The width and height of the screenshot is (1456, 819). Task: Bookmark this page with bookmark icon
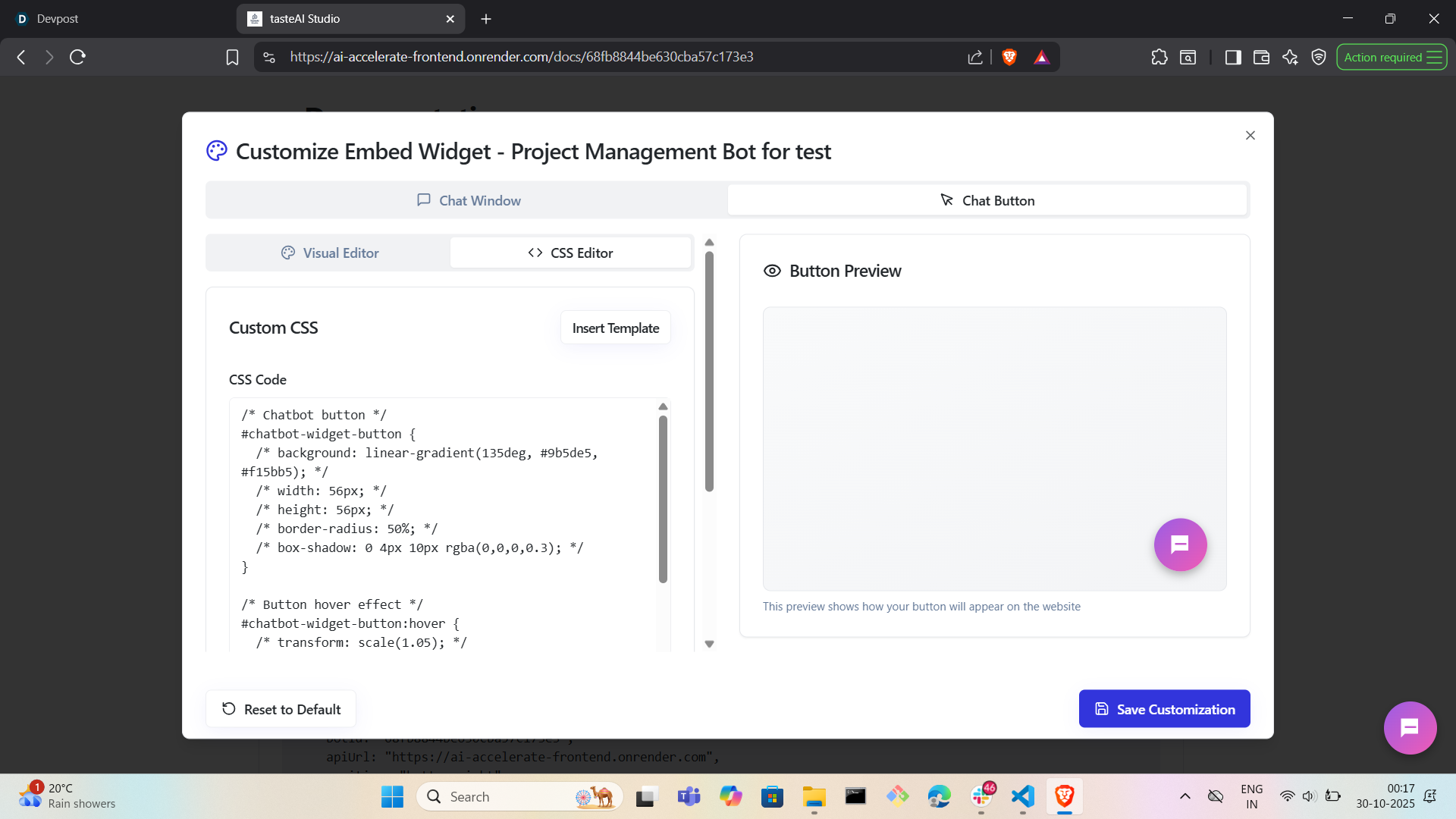(x=232, y=57)
